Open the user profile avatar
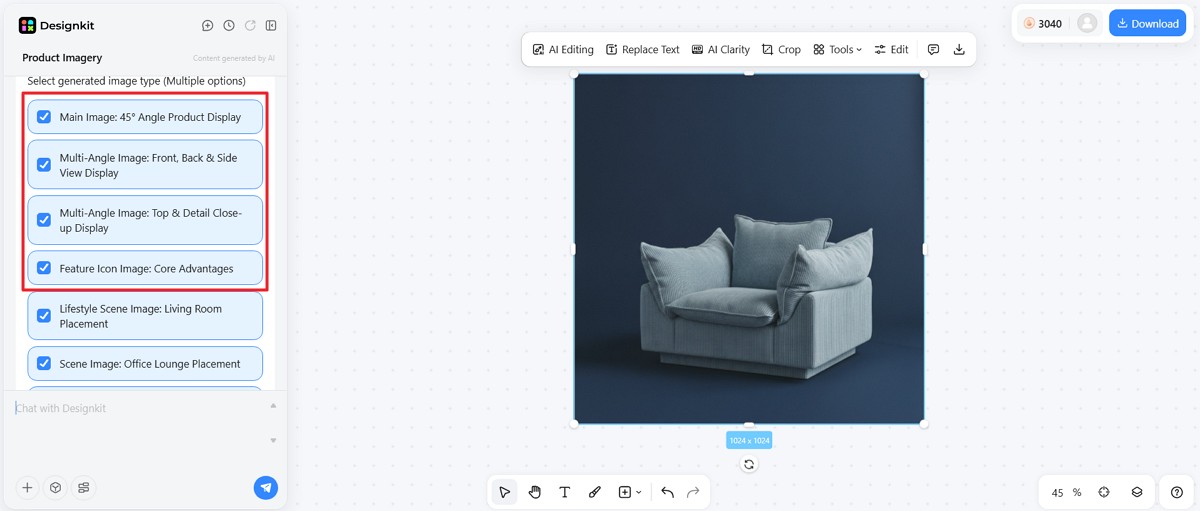1200x511 pixels. point(1087,23)
